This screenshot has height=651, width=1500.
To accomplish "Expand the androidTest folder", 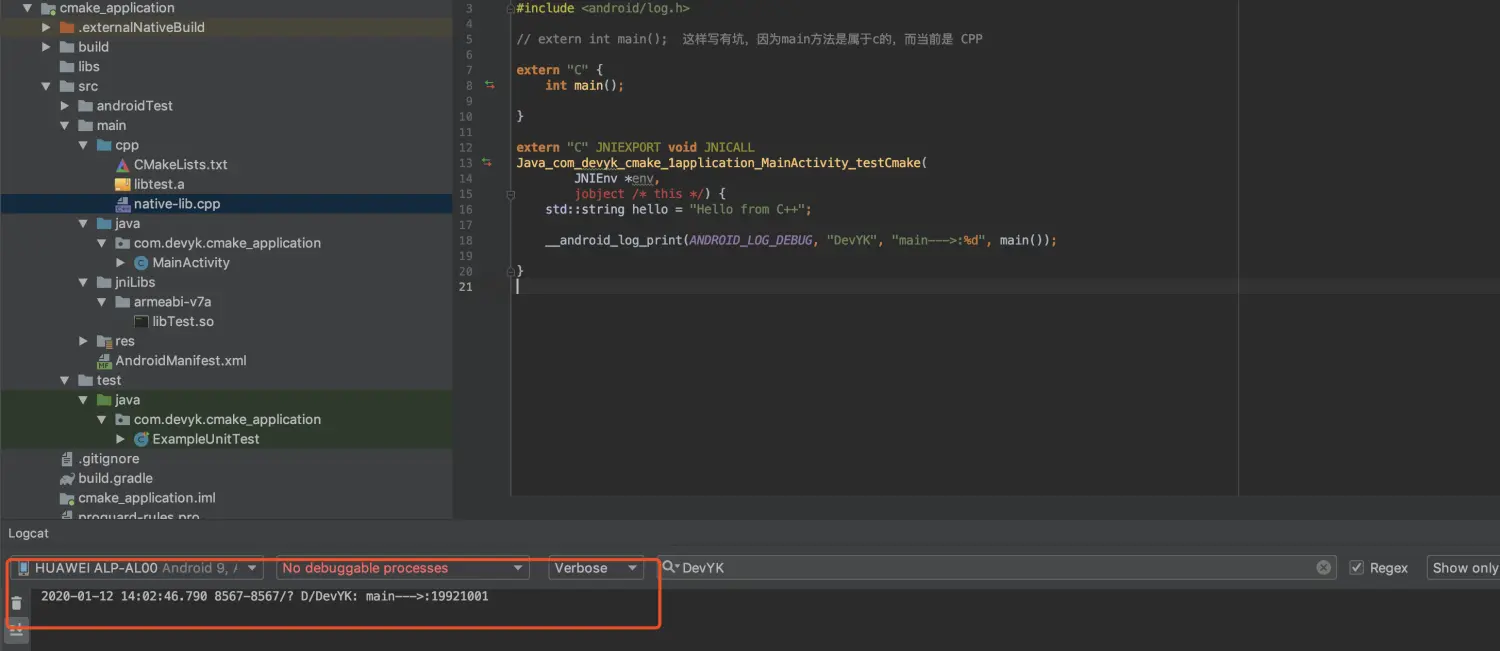I will pos(65,106).
